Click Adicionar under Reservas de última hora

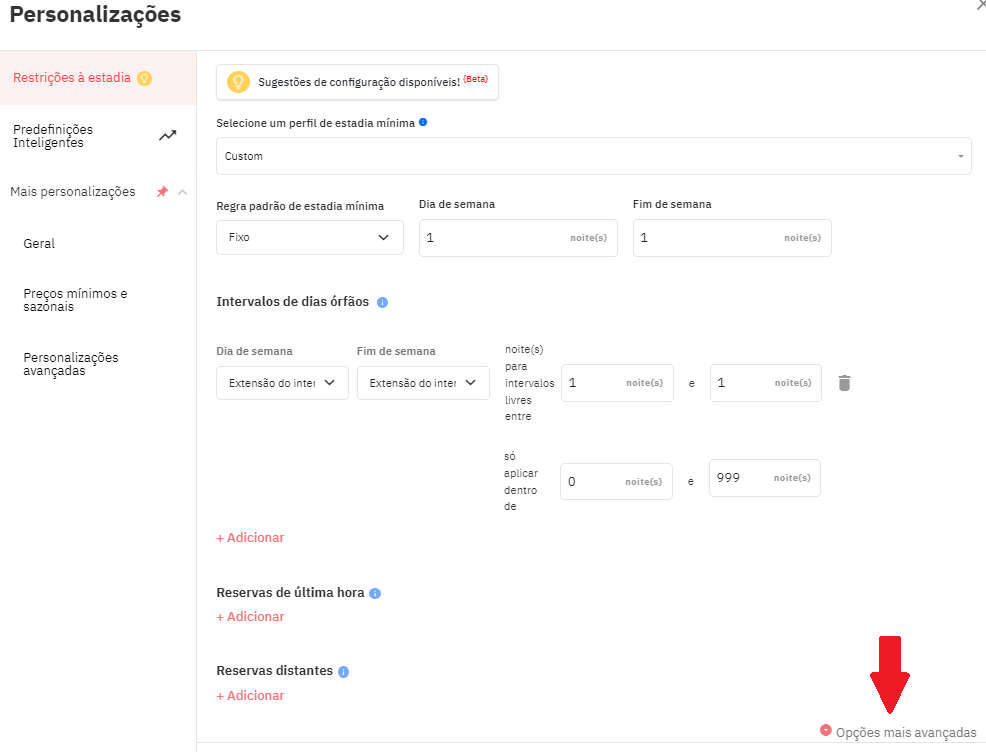click(250, 617)
